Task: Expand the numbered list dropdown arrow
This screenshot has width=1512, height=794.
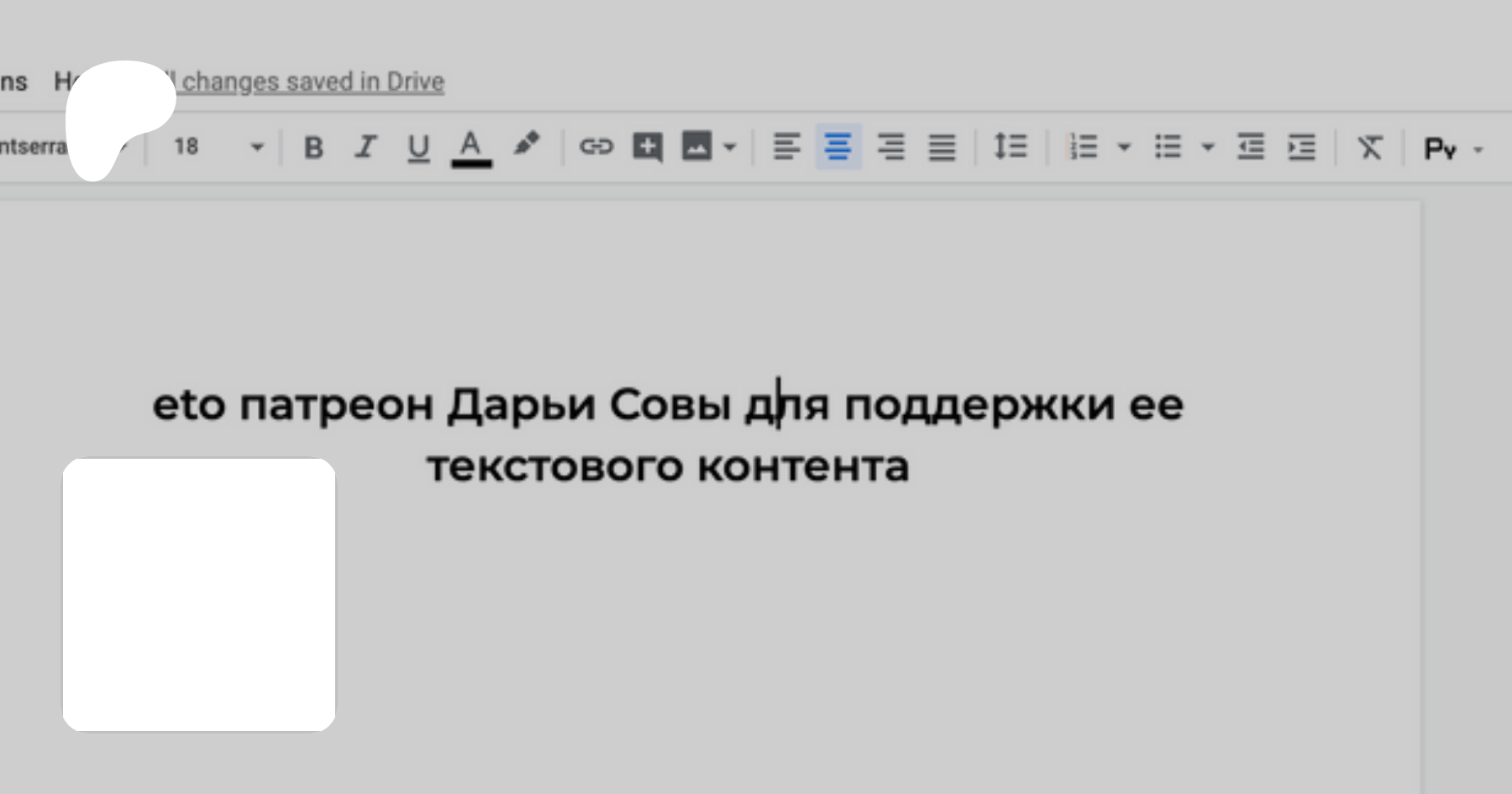Action: (1124, 147)
